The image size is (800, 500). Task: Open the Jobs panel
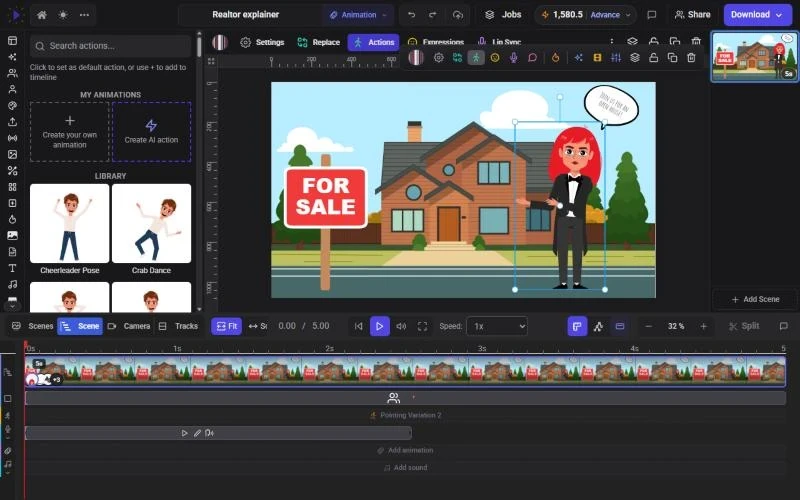(503, 15)
